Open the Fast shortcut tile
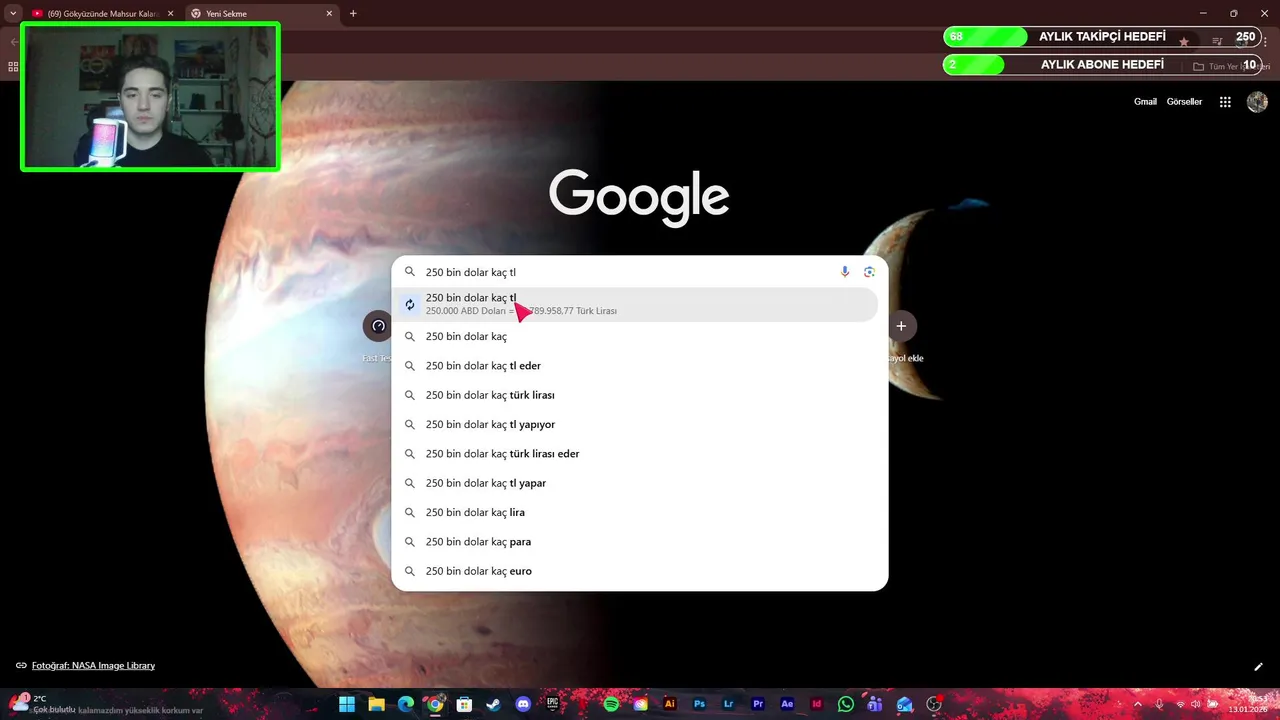The image size is (1280, 720). [x=378, y=326]
